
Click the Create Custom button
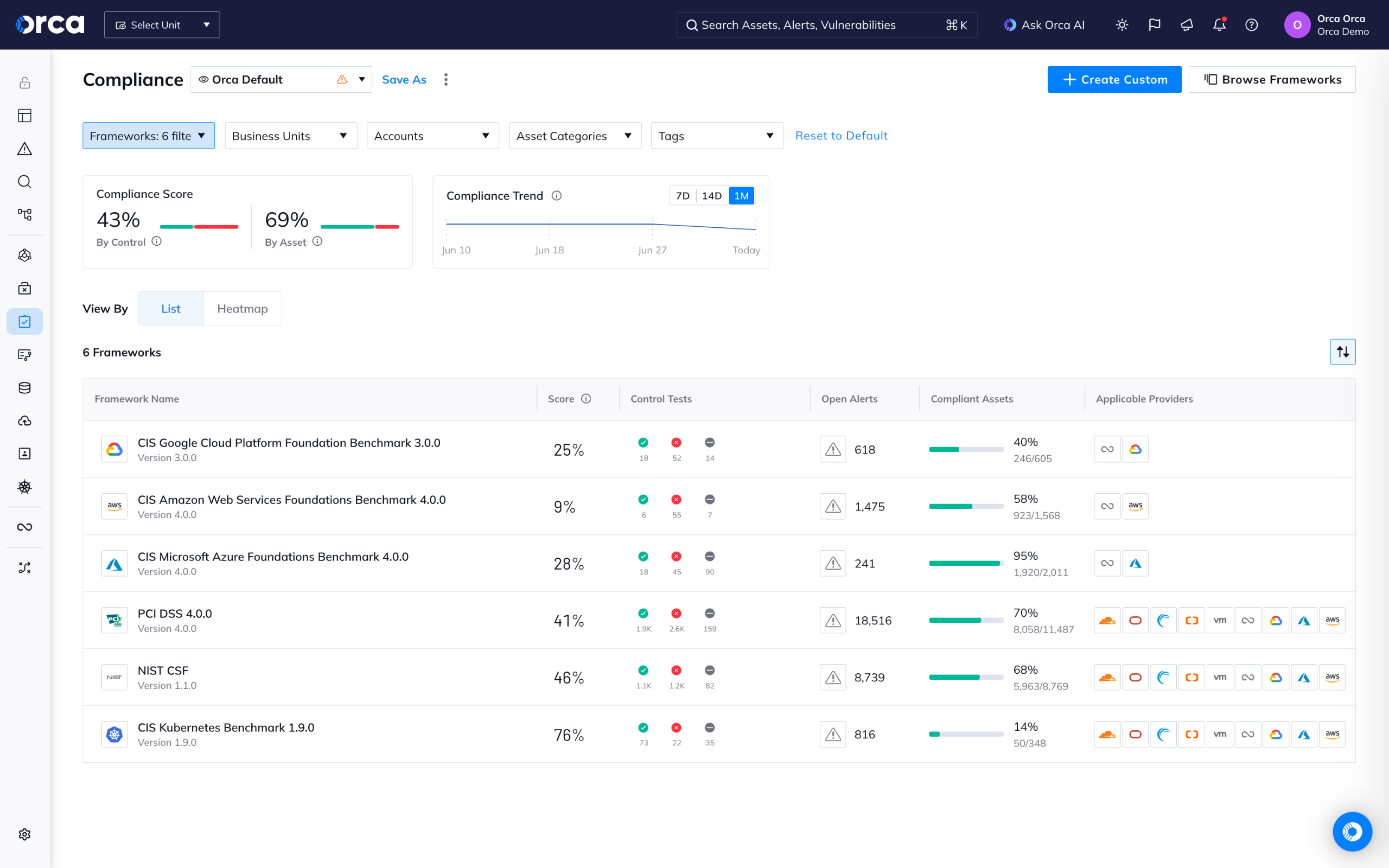pyautogui.click(x=1114, y=79)
